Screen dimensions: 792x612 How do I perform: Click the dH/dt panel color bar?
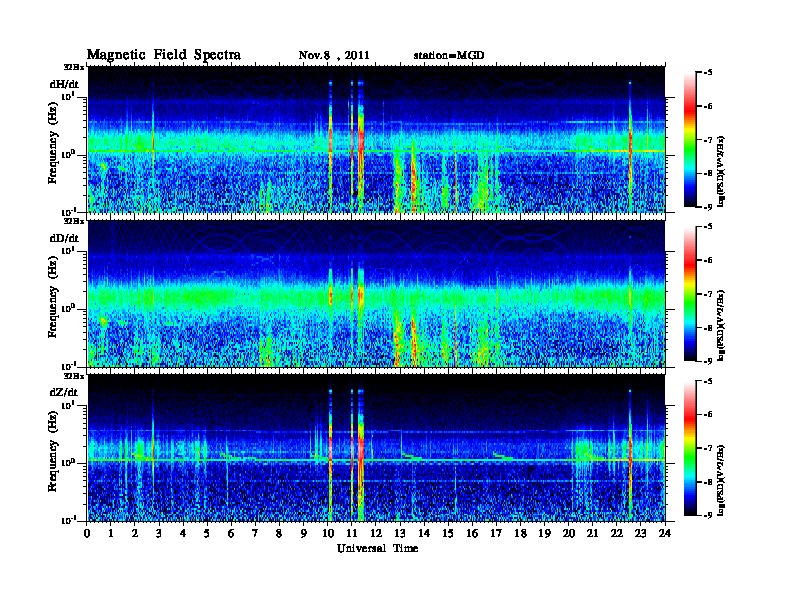tap(689, 140)
